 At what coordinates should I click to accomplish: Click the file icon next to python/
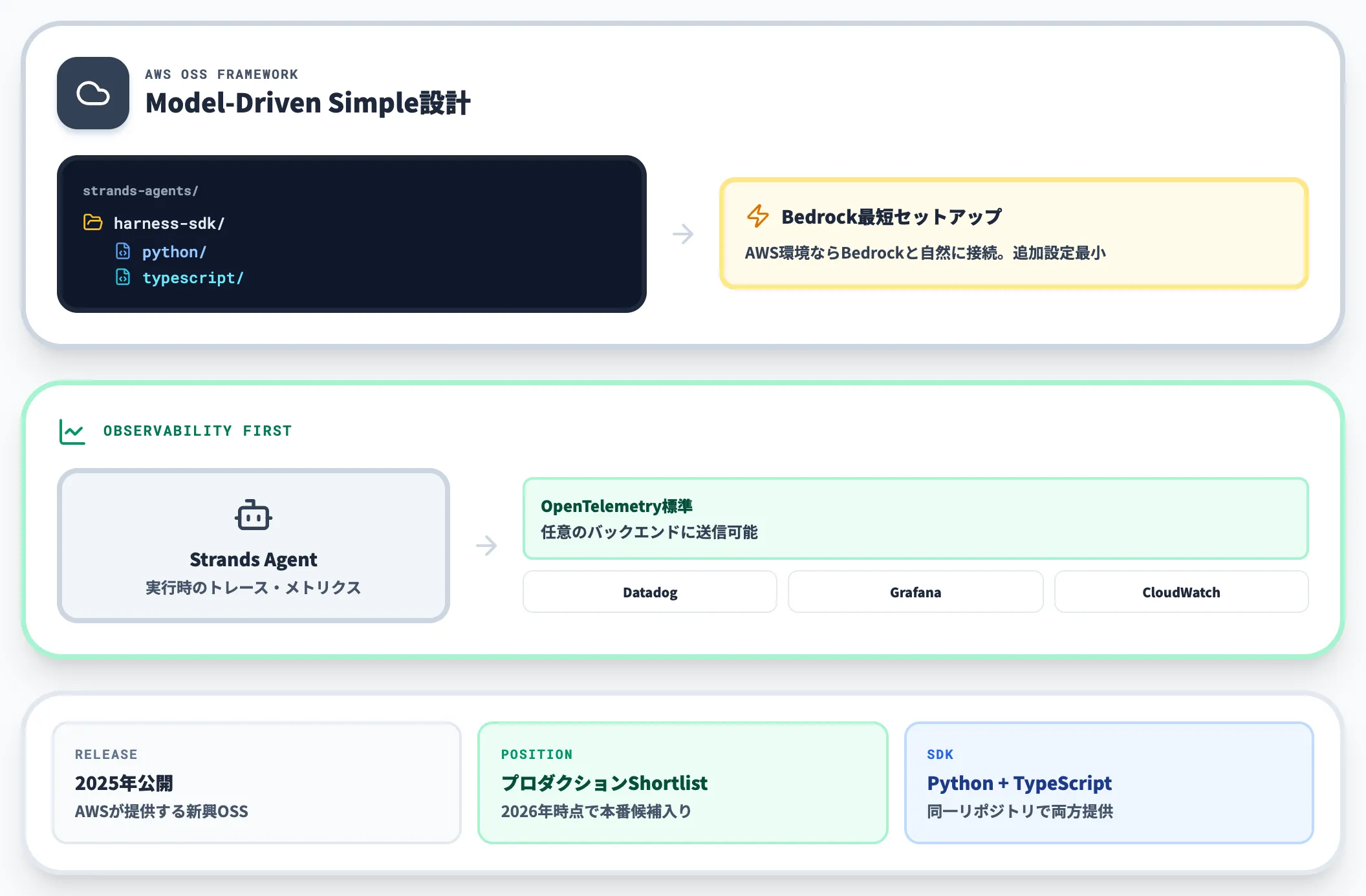click(123, 251)
